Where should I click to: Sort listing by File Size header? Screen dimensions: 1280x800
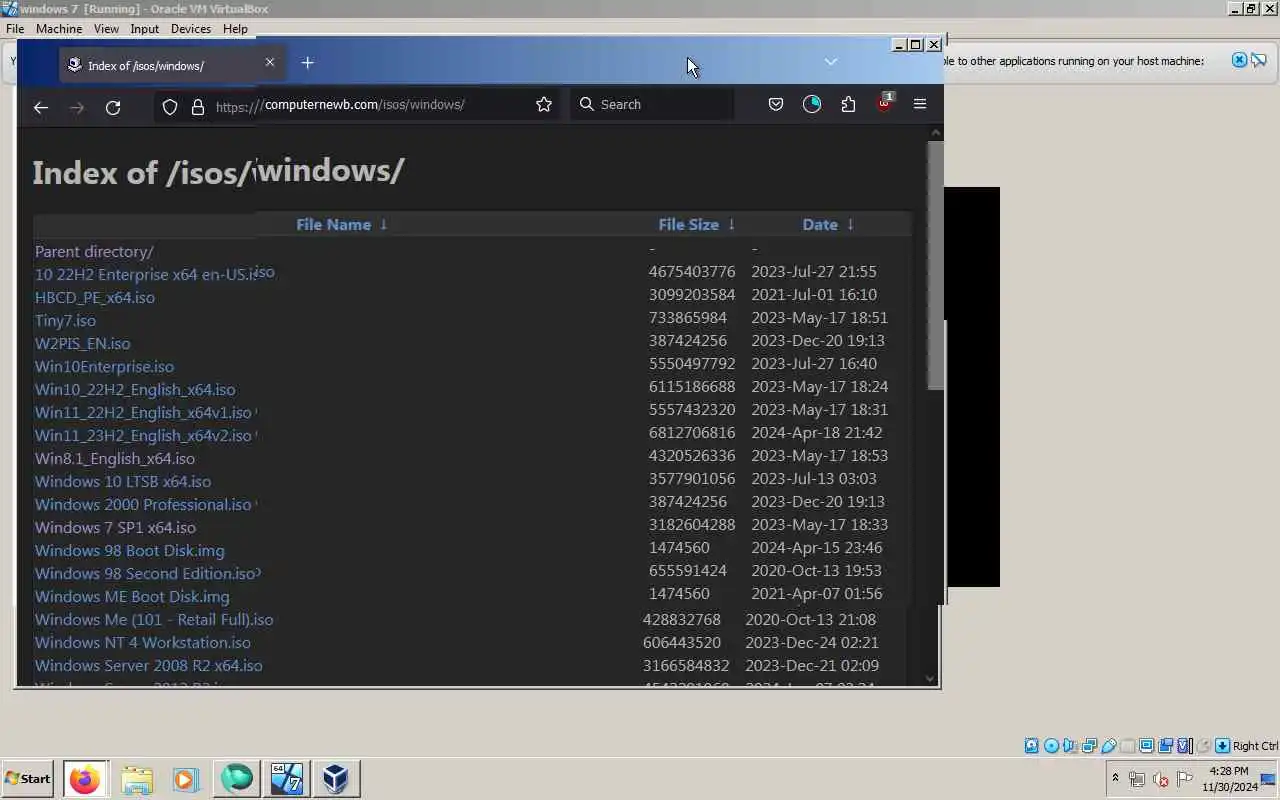click(x=696, y=225)
